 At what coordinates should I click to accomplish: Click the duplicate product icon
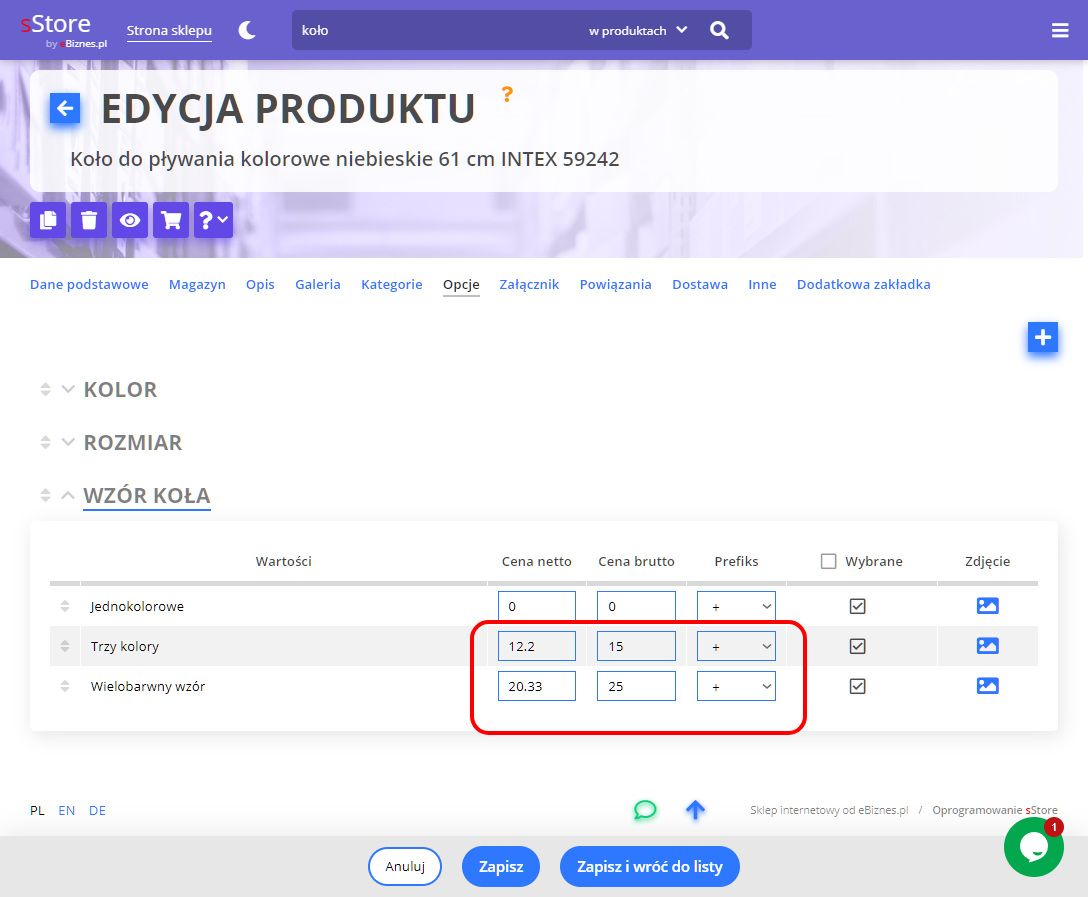point(48,220)
